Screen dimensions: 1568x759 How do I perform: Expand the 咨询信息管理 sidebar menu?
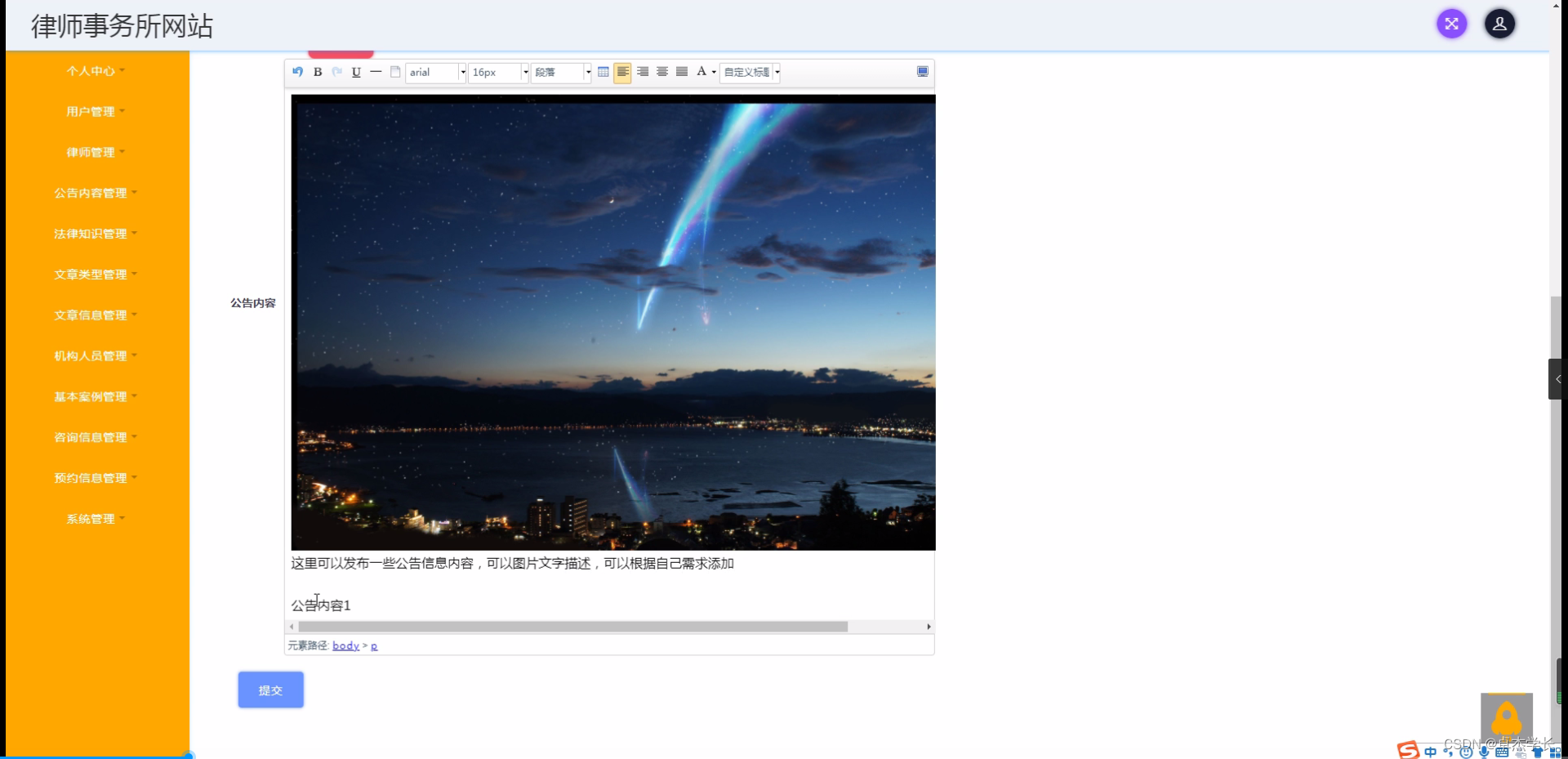click(96, 438)
